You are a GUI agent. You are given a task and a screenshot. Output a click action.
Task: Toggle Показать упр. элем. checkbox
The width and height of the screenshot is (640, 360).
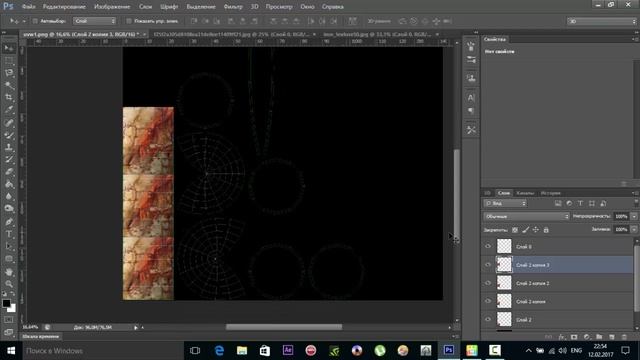point(129,21)
